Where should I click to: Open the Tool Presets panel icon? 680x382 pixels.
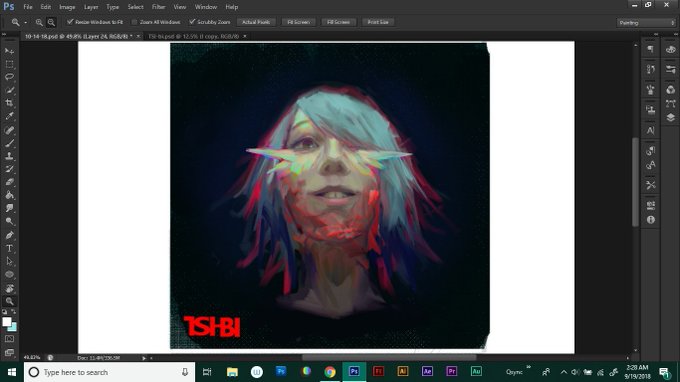[x=651, y=185]
